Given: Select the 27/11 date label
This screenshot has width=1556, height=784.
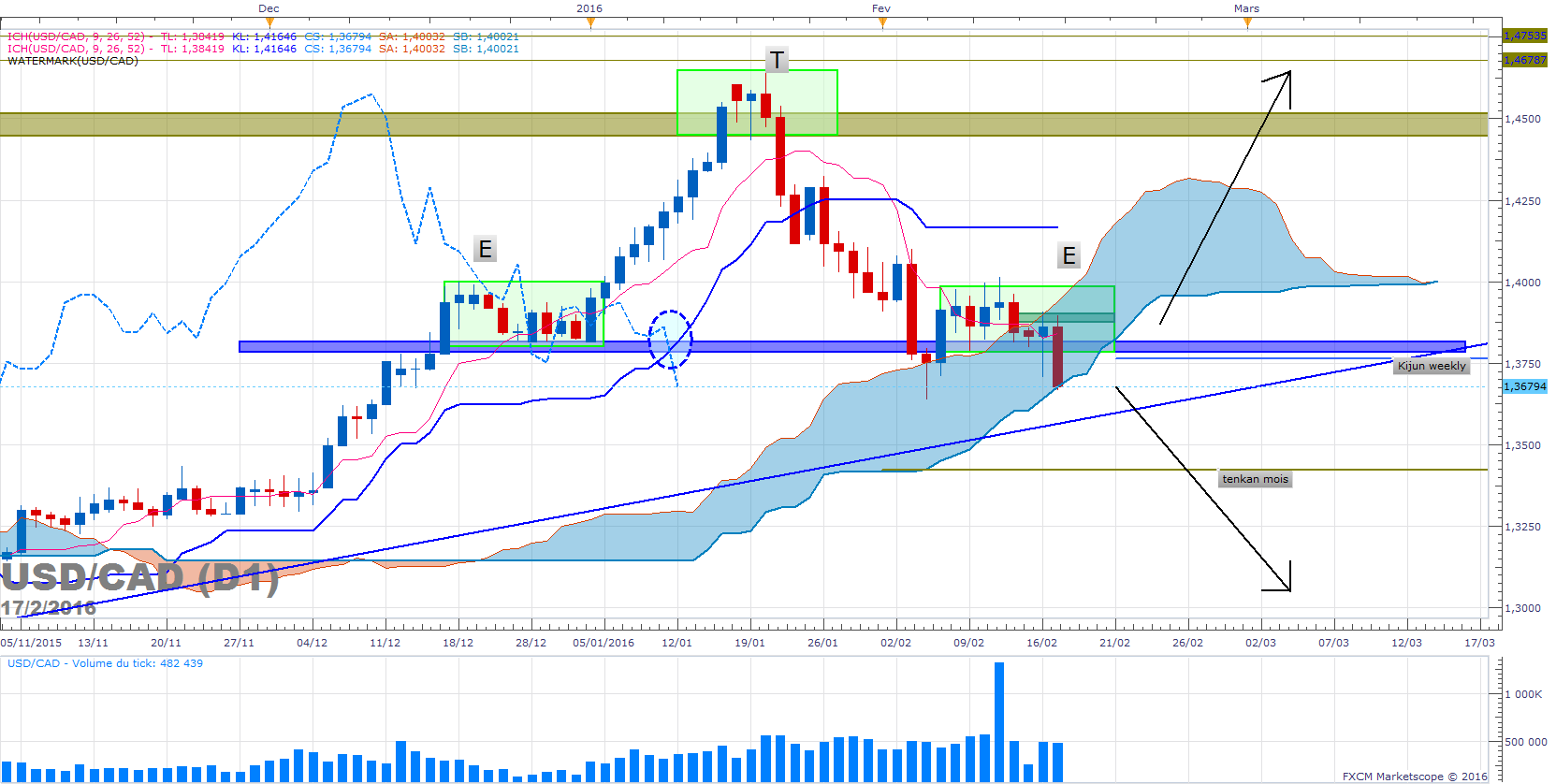Looking at the screenshot, I should coord(239,643).
